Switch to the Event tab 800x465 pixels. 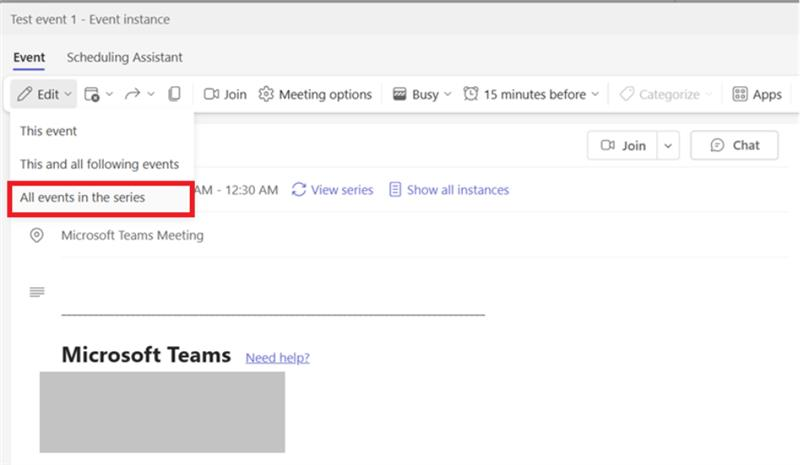(x=29, y=57)
